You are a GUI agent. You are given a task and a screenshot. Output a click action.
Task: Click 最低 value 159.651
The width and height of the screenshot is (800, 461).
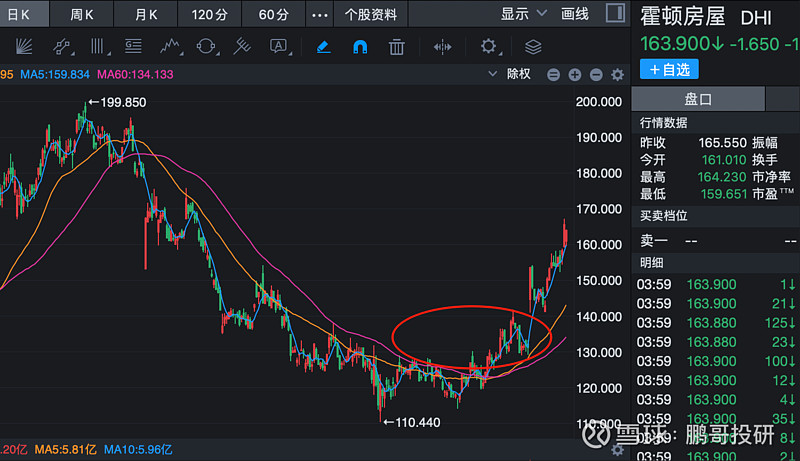[x=723, y=194]
